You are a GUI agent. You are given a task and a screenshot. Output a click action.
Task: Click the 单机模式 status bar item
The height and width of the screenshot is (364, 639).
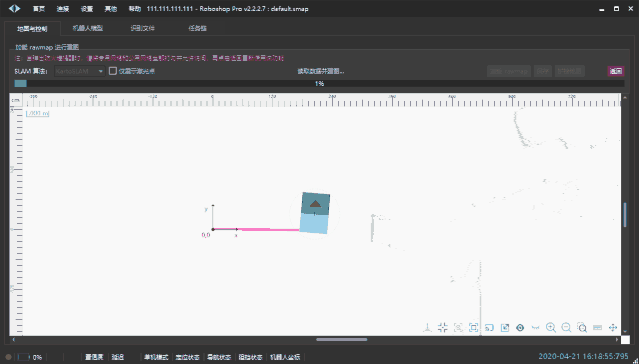[x=156, y=357]
